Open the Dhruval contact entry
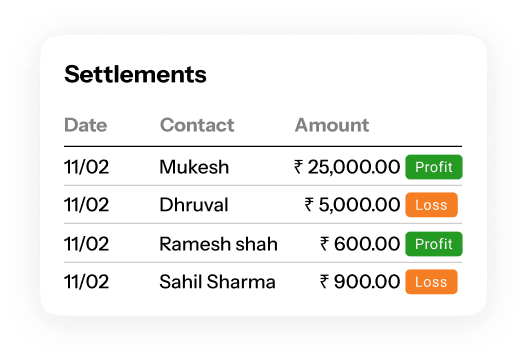The width and height of the screenshot is (527, 362). point(194,205)
